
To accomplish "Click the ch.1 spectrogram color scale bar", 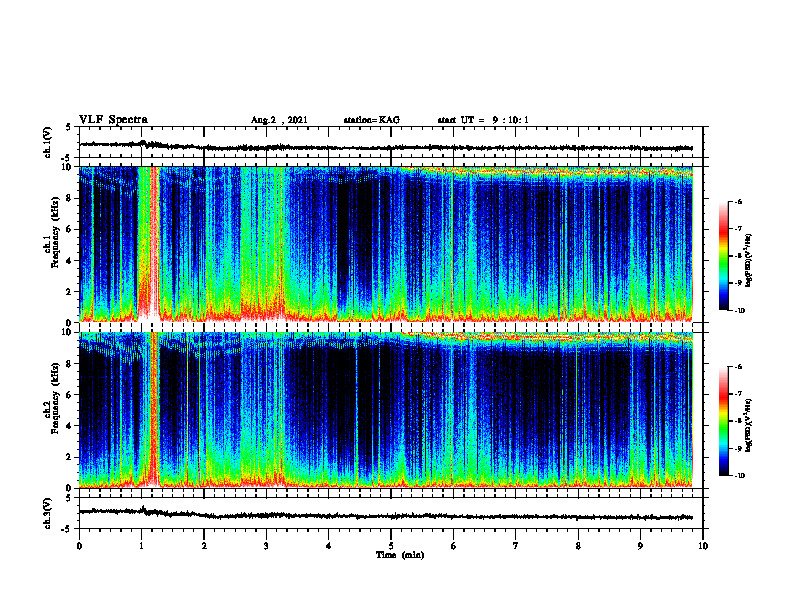I will (x=724, y=256).
